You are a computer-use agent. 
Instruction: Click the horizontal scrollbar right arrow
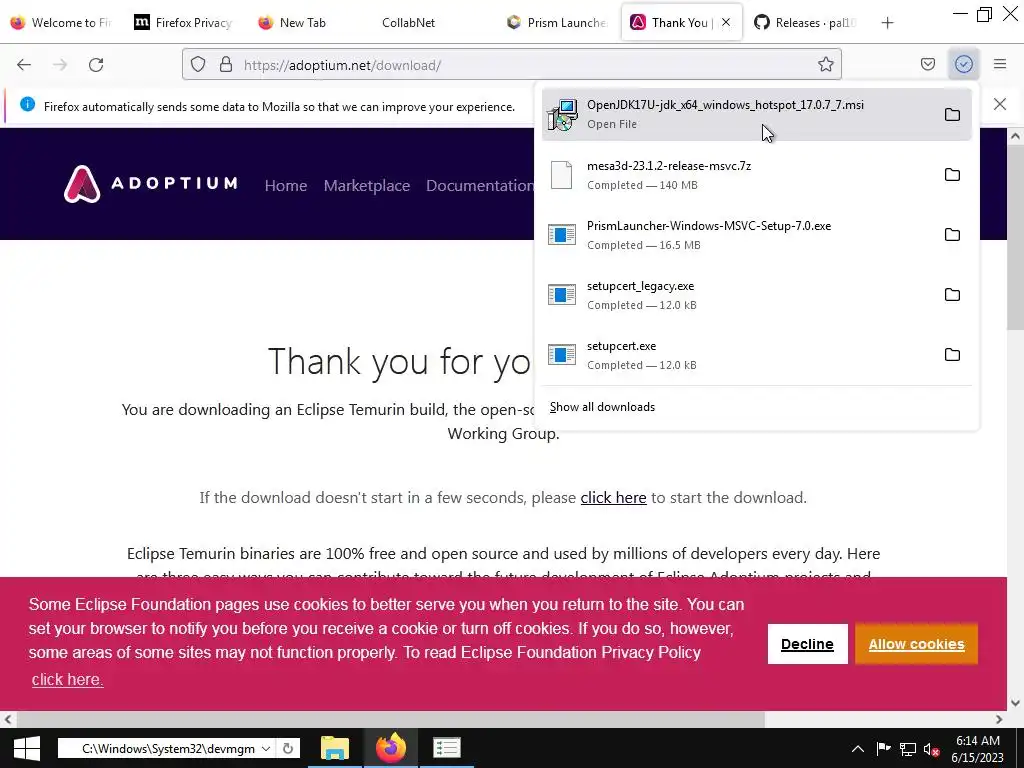999,720
